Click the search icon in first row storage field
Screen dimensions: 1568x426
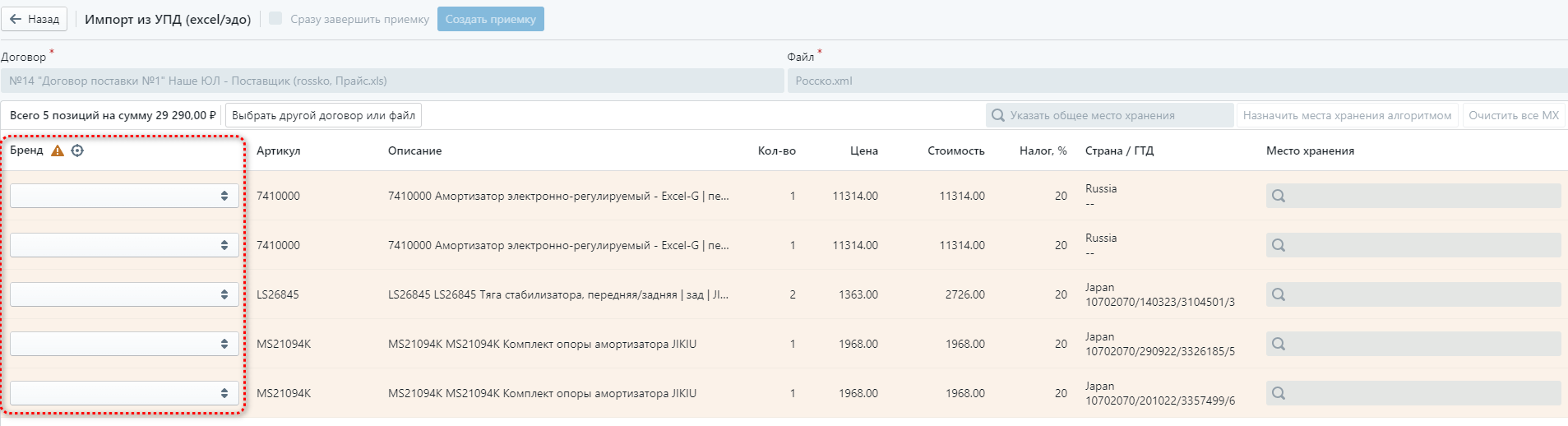click(1279, 196)
